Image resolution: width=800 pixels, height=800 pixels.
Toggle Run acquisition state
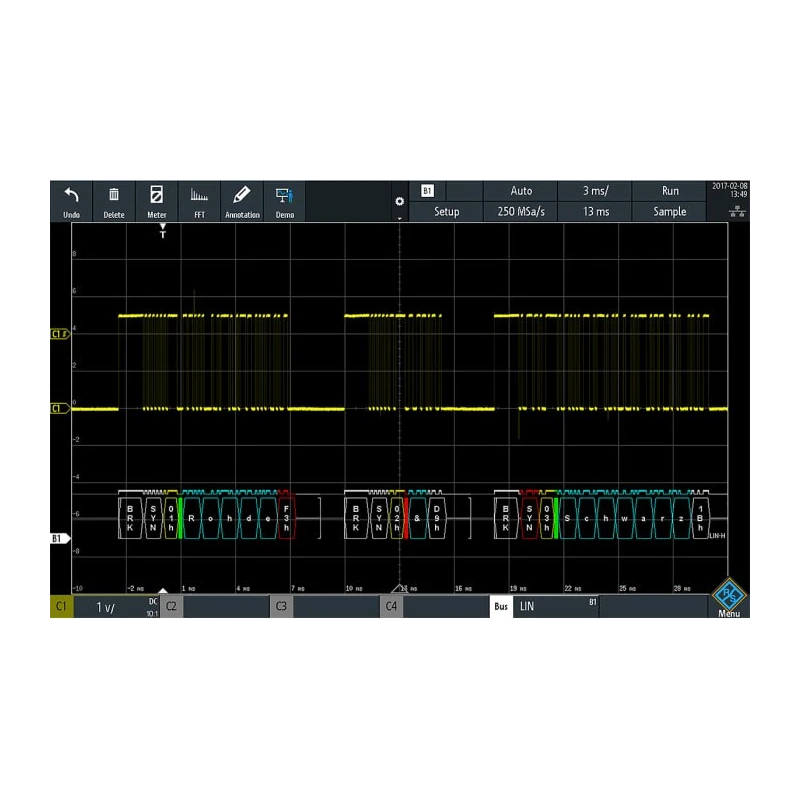tap(669, 191)
